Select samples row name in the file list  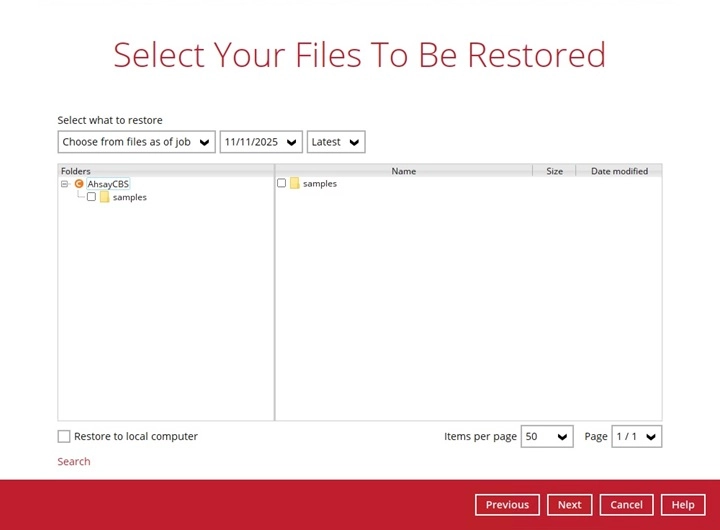pos(320,183)
